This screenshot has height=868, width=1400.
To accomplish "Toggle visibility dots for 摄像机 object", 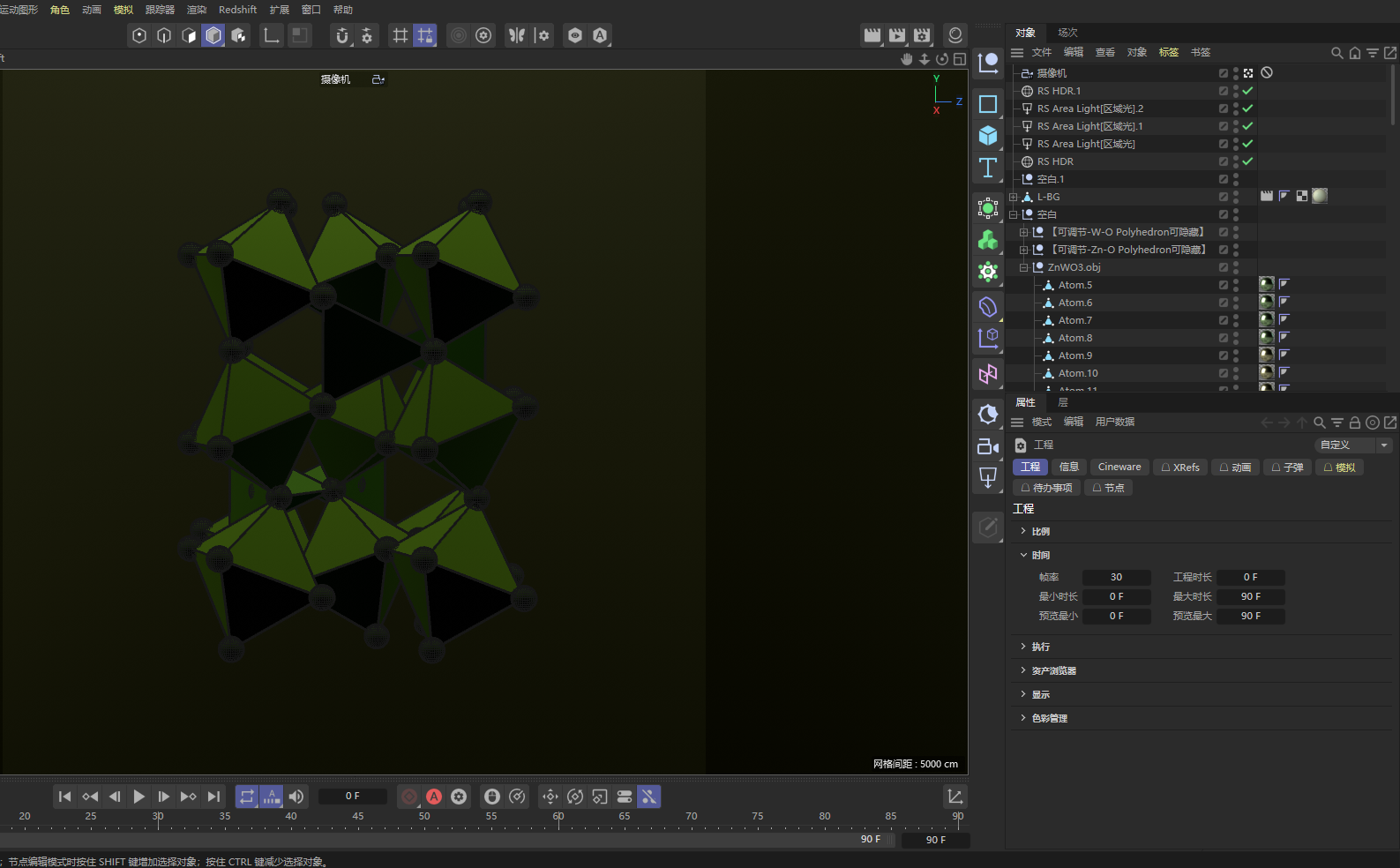I will [1236, 73].
